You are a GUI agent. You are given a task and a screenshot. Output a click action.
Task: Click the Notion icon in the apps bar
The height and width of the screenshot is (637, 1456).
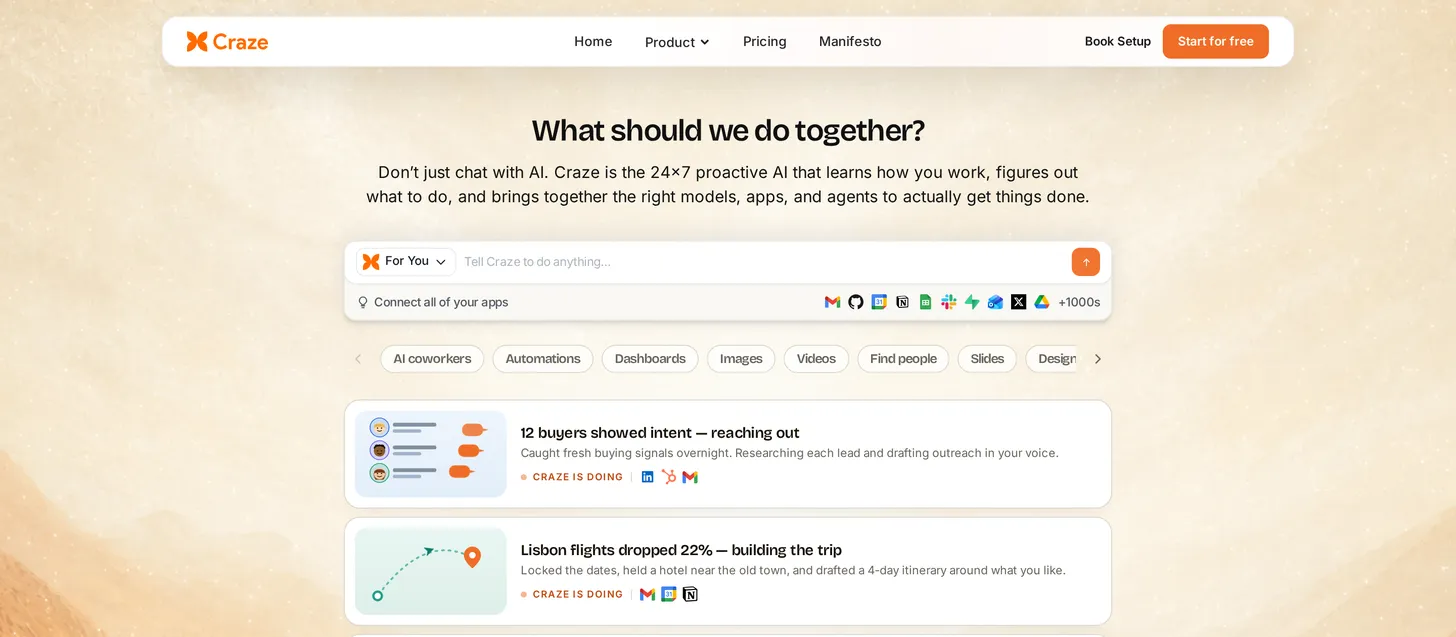(x=902, y=302)
